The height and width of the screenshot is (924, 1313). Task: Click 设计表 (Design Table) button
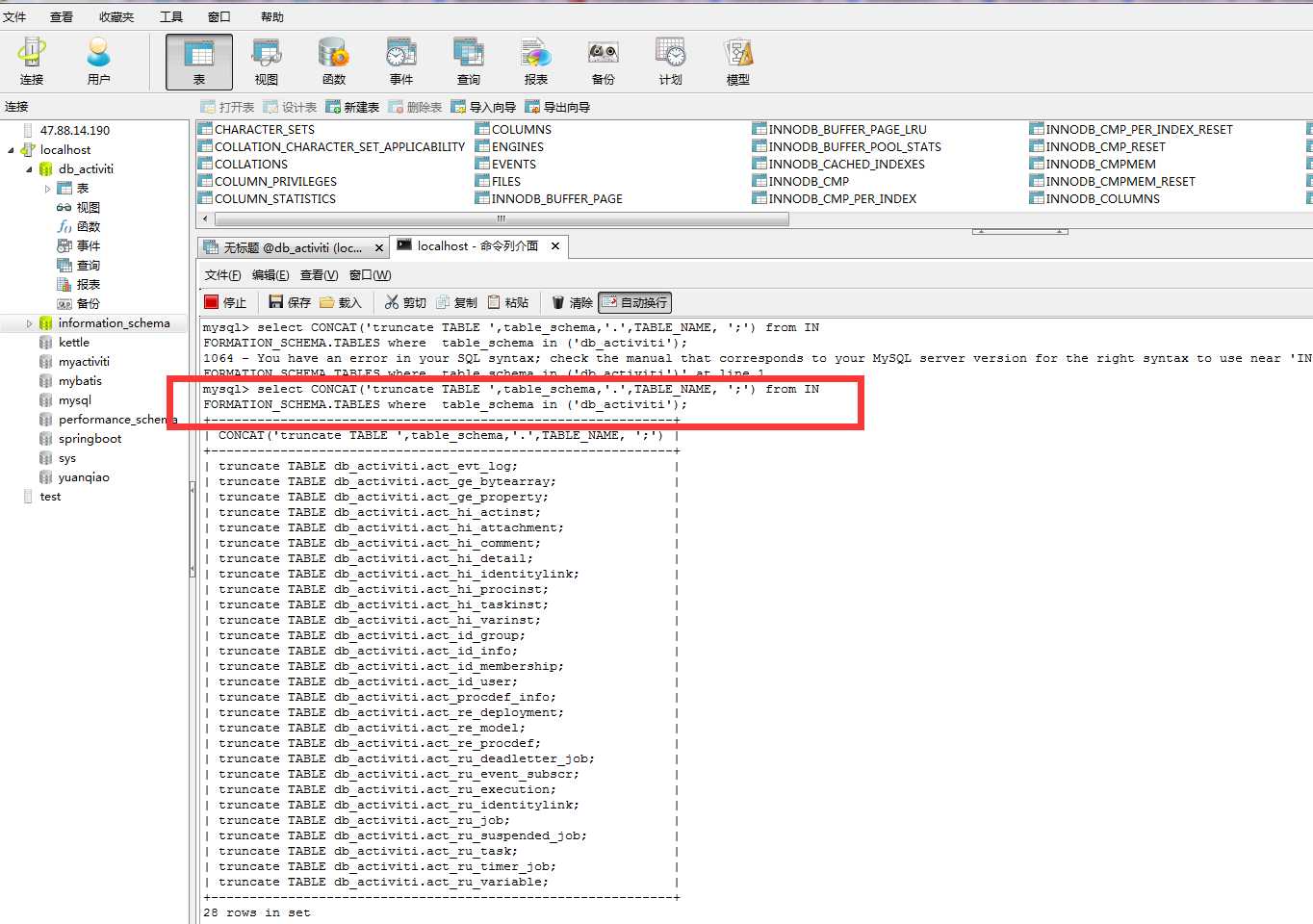(x=291, y=107)
